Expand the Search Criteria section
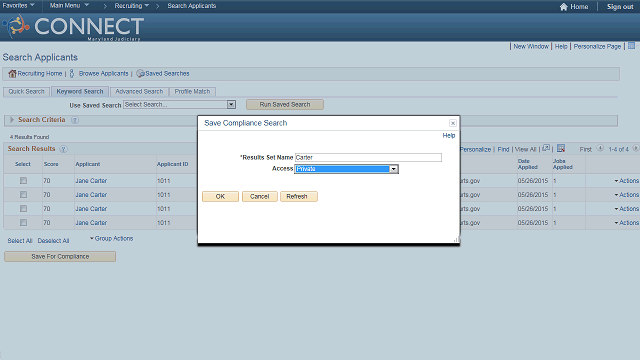 click(12, 120)
